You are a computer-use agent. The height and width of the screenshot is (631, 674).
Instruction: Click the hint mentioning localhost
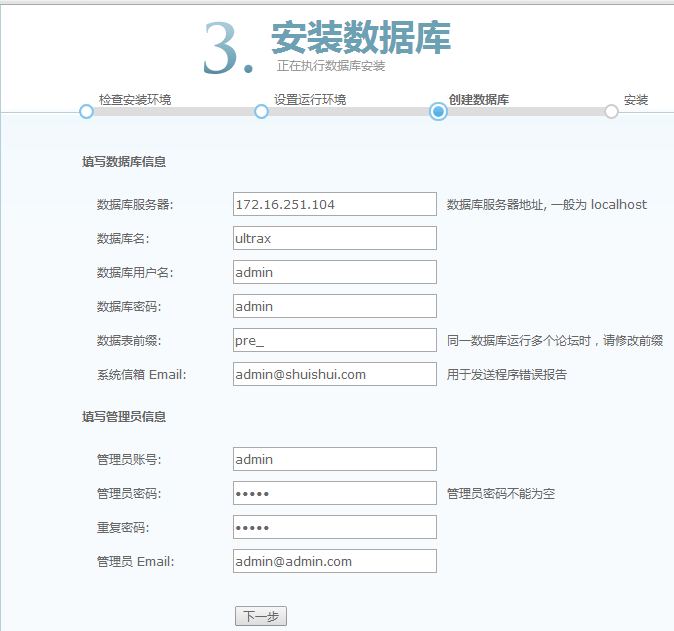pyautogui.click(x=547, y=205)
